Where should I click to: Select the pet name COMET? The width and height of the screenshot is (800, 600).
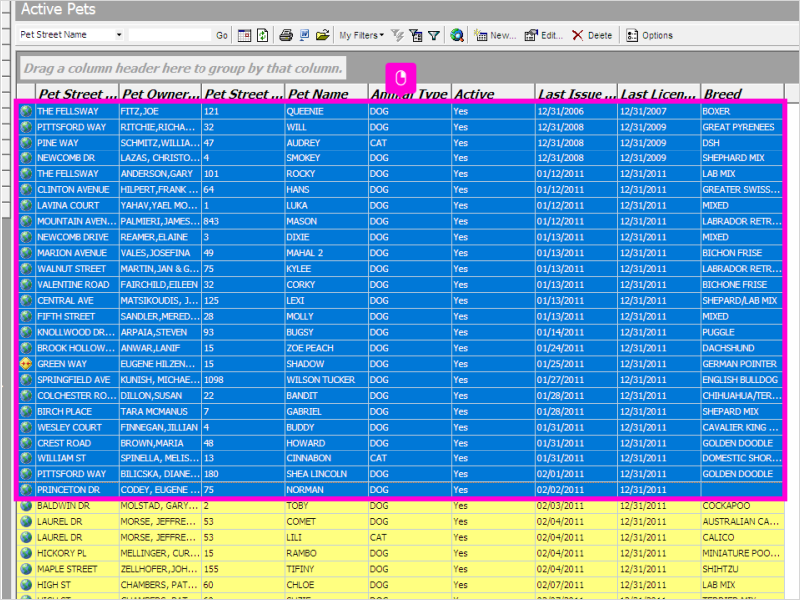pyautogui.click(x=301, y=521)
